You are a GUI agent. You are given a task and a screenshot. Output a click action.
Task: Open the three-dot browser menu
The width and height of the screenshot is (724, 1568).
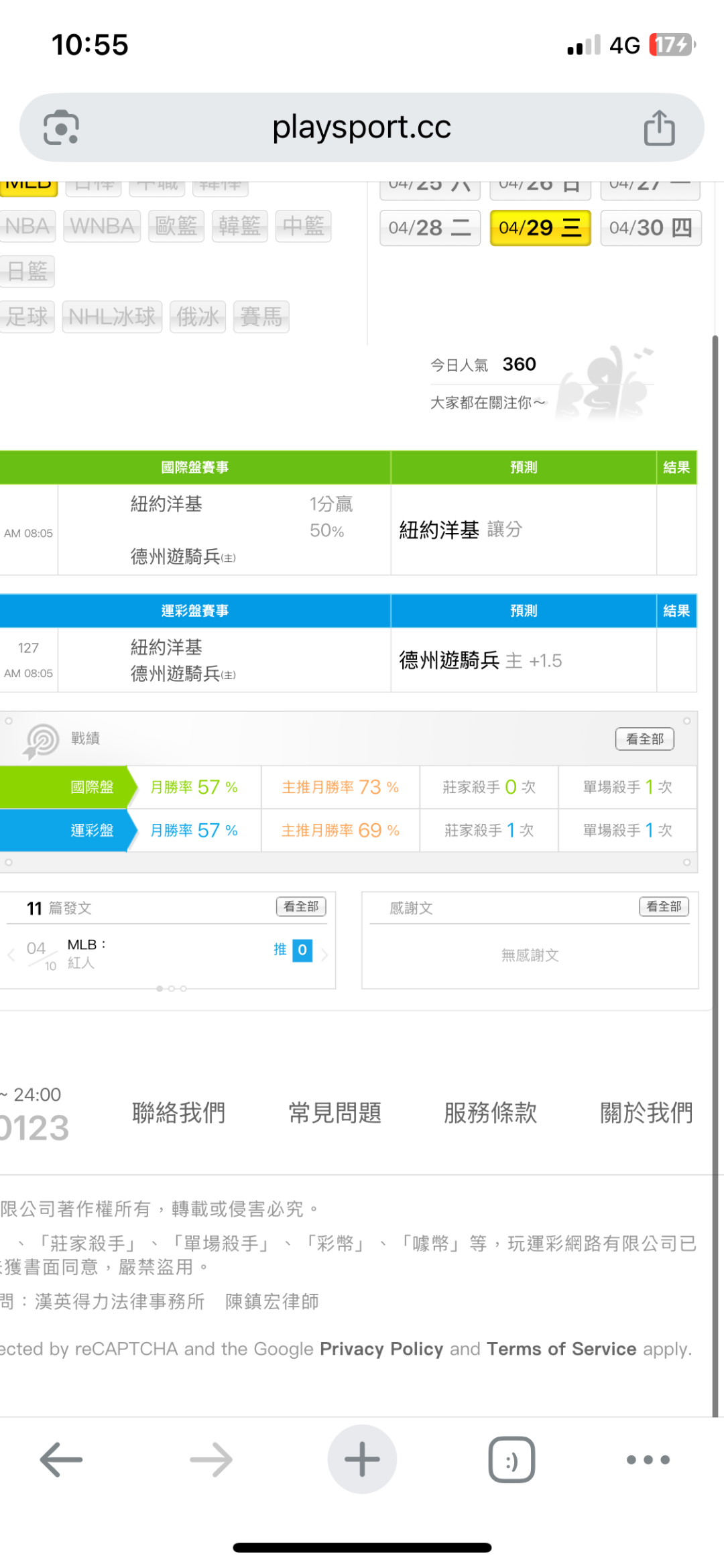tap(648, 1459)
